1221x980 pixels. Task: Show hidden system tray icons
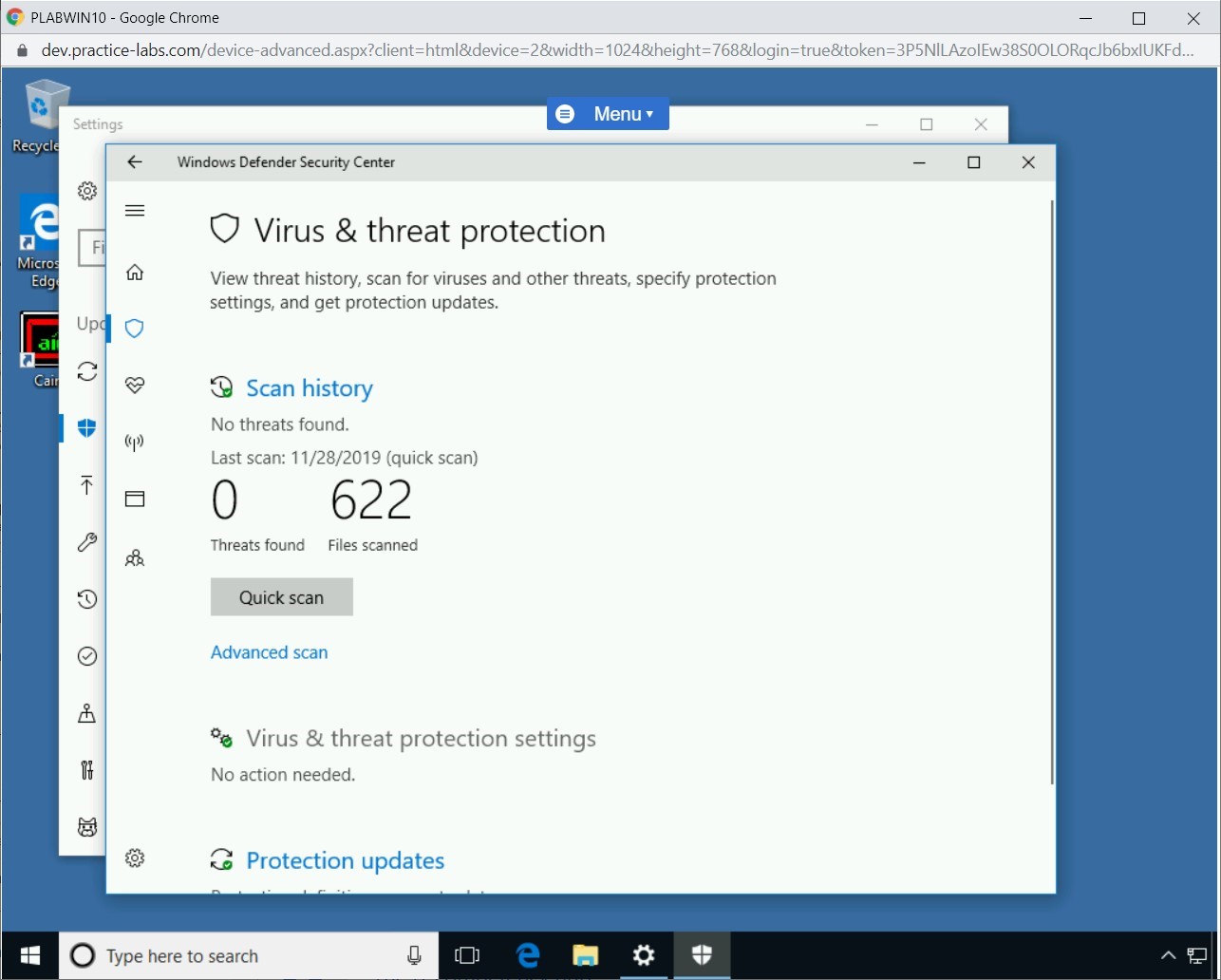click(x=1168, y=956)
